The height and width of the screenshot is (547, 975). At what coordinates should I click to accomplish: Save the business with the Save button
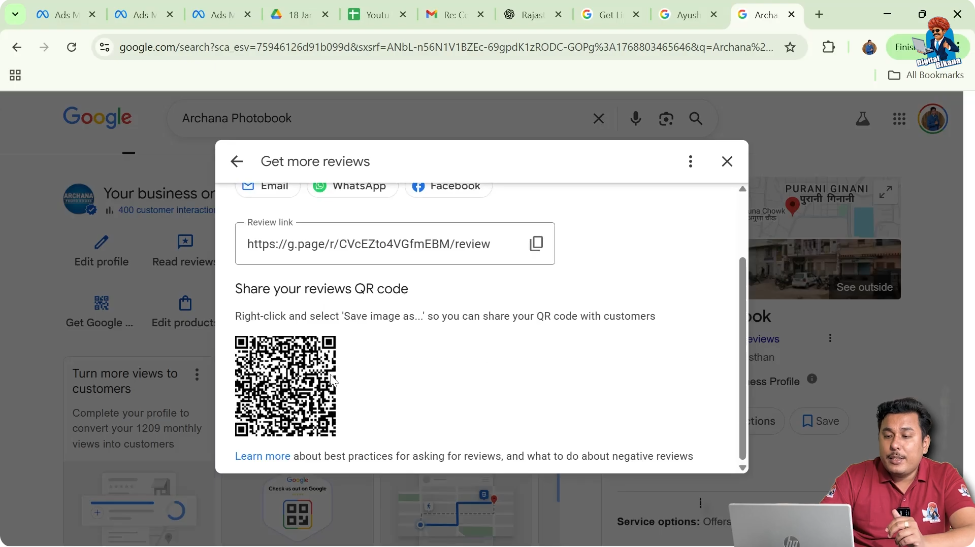[820, 421]
